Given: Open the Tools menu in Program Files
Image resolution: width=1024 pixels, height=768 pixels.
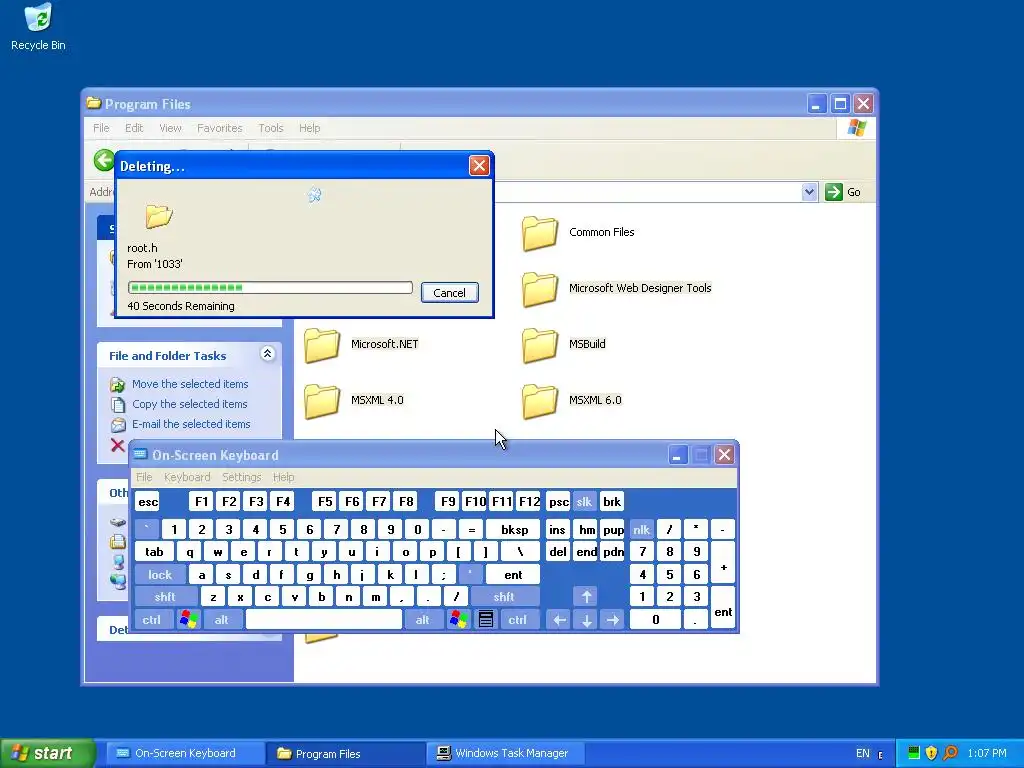Looking at the screenshot, I should (270, 128).
